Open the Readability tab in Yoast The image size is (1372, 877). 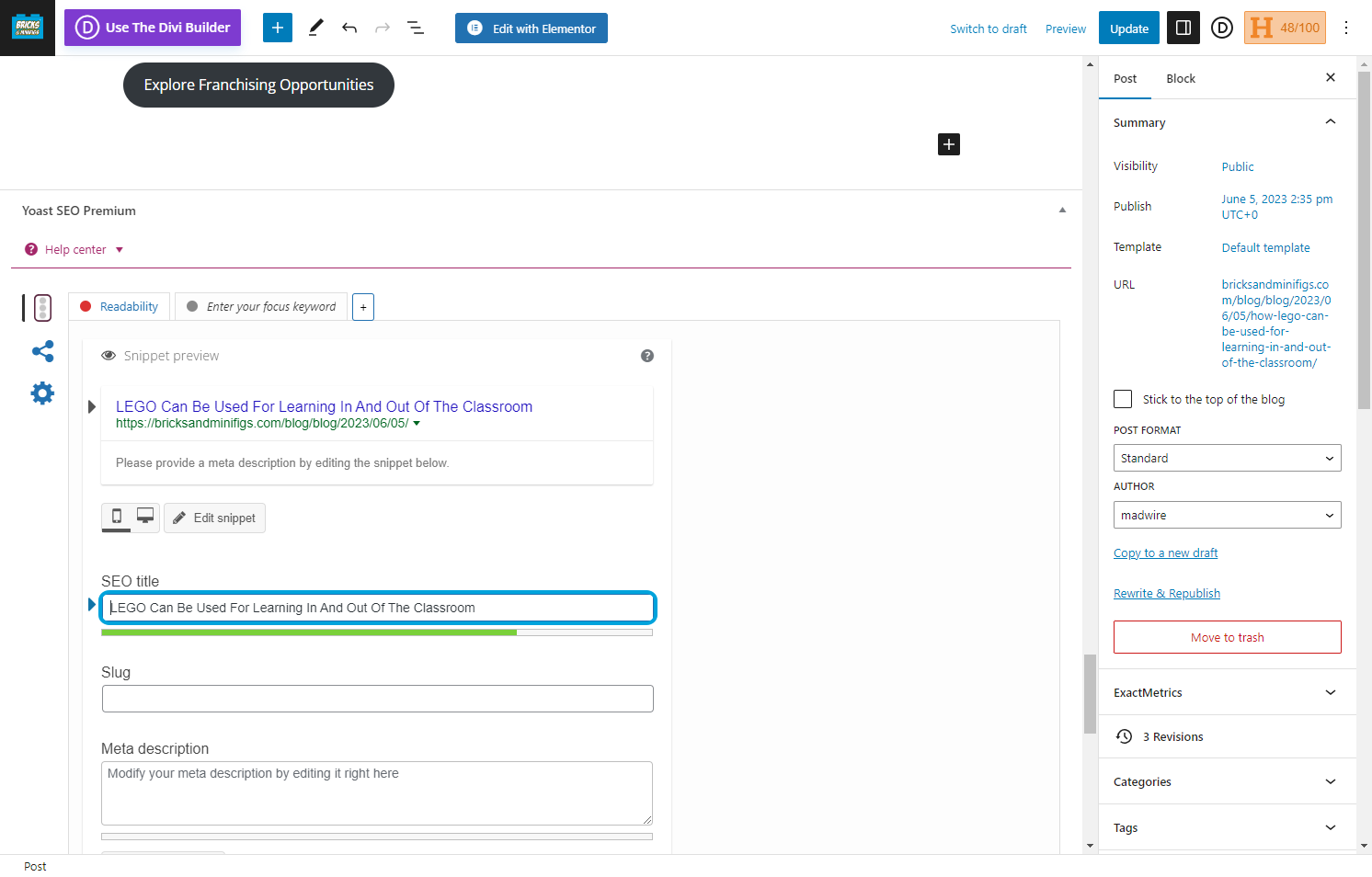(x=120, y=306)
